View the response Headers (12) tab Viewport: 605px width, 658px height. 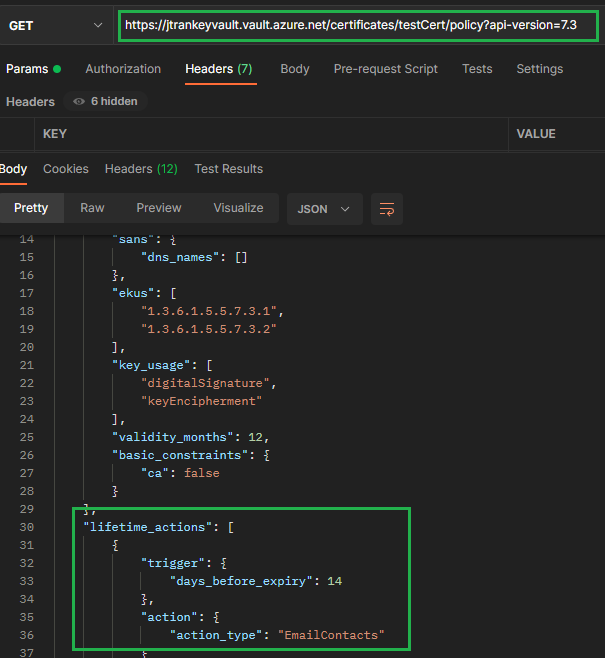tap(141, 169)
